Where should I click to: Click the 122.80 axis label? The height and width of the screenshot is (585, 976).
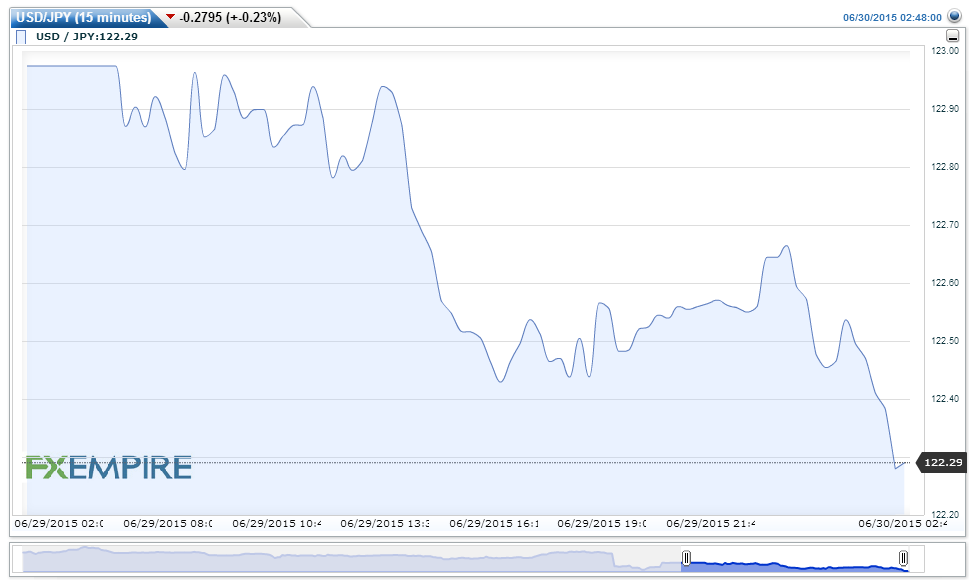pyautogui.click(x=945, y=167)
